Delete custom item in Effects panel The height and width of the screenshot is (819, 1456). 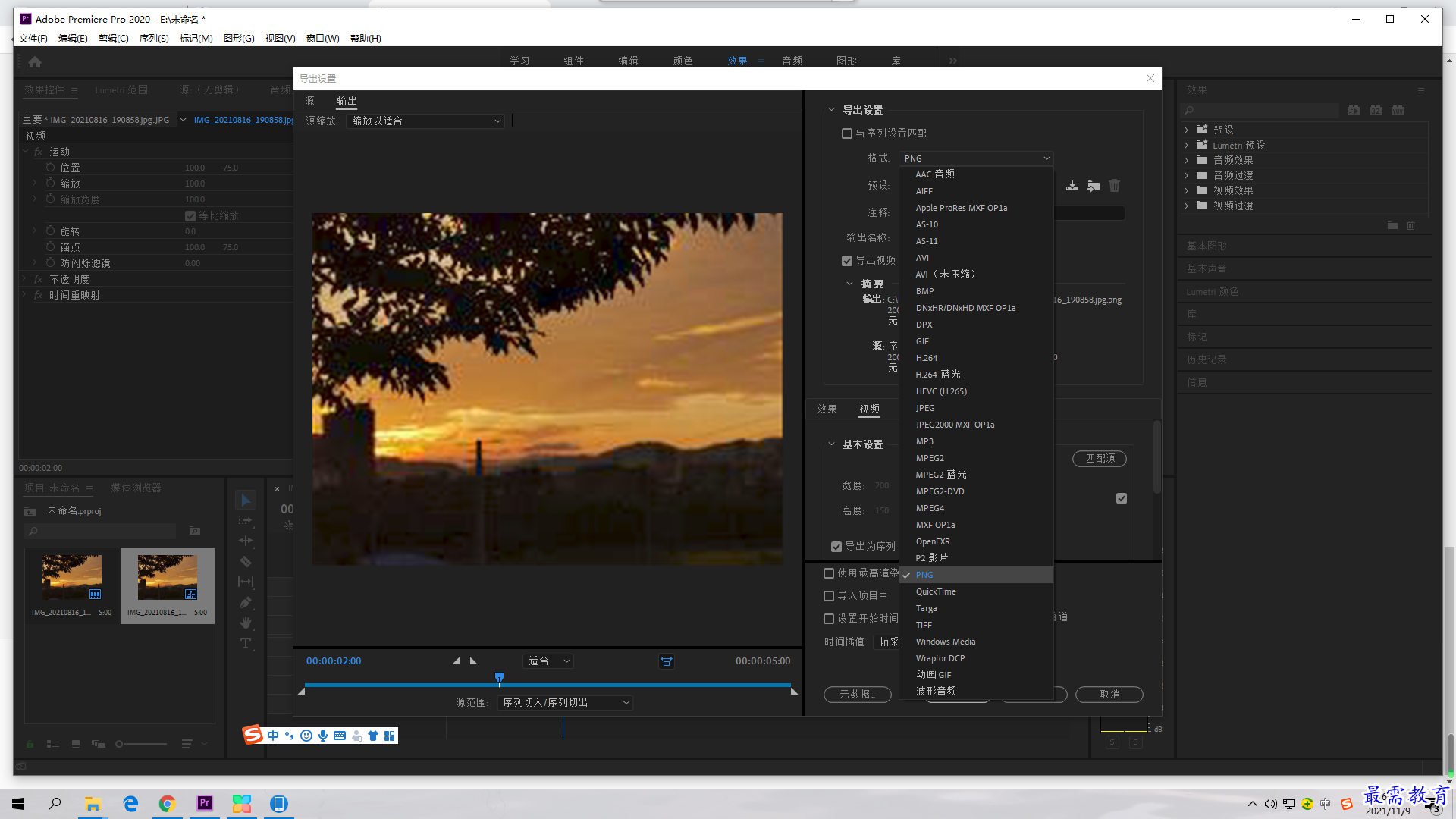coord(1410,226)
